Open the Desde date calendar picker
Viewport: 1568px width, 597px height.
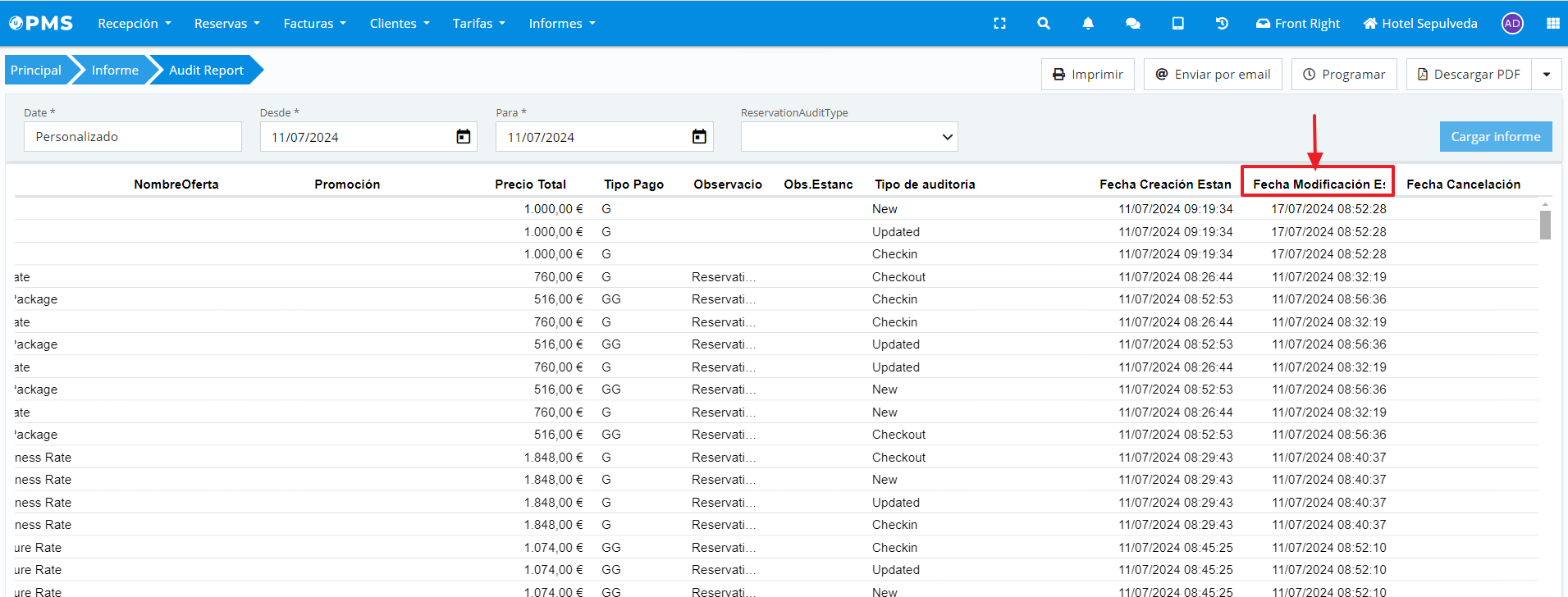(464, 137)
